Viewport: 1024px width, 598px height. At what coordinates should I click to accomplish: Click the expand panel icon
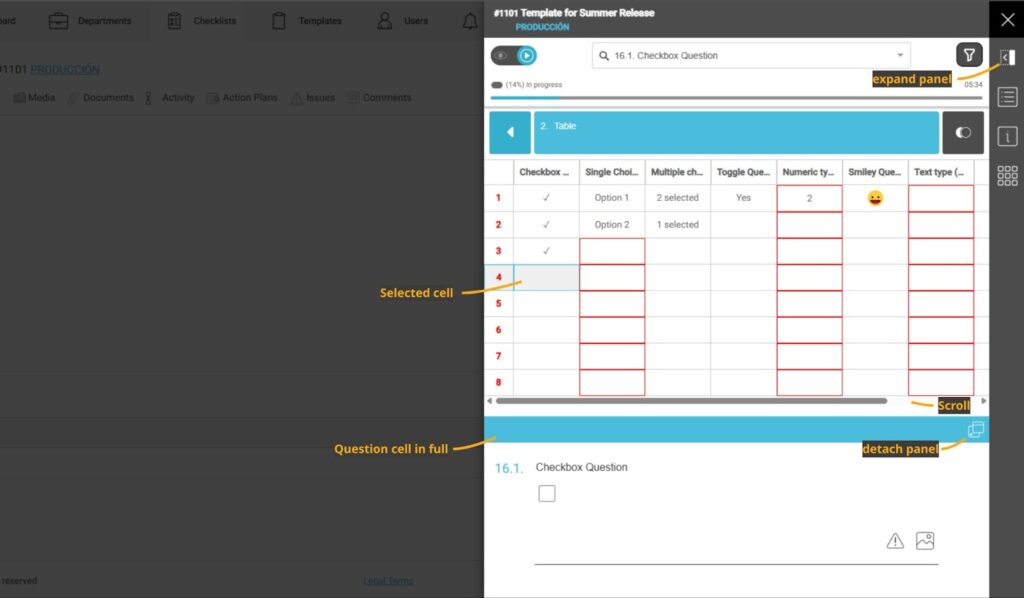tap(1007, 58)
